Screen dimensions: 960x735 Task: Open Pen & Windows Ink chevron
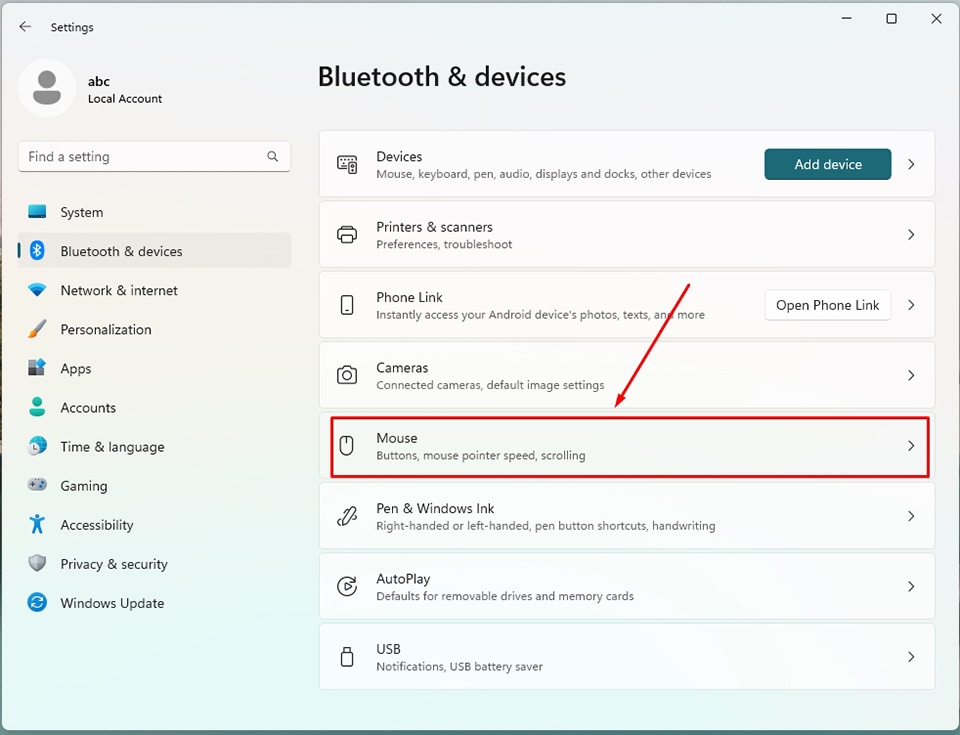[x=911, y=516]
